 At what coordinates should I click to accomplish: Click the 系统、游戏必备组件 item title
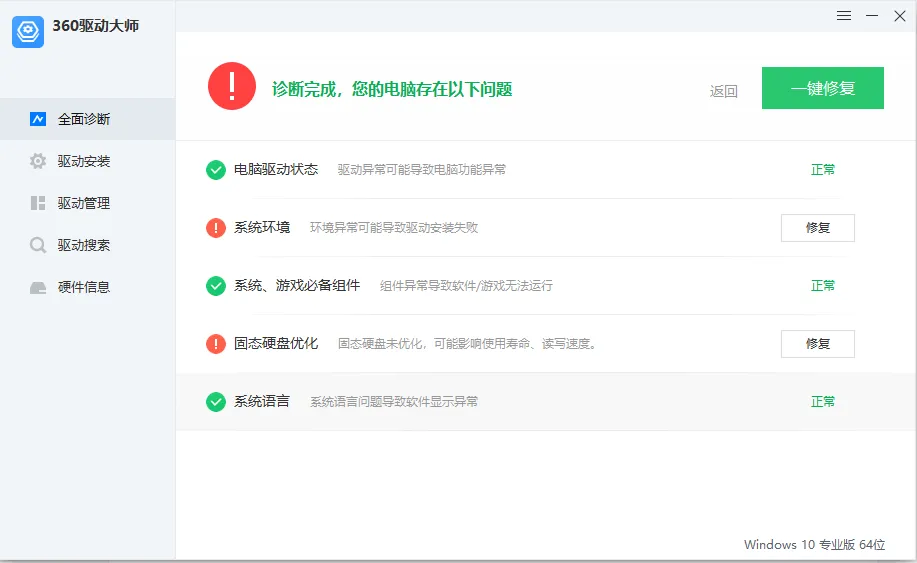pyautogui.click(x=297, y=285)
